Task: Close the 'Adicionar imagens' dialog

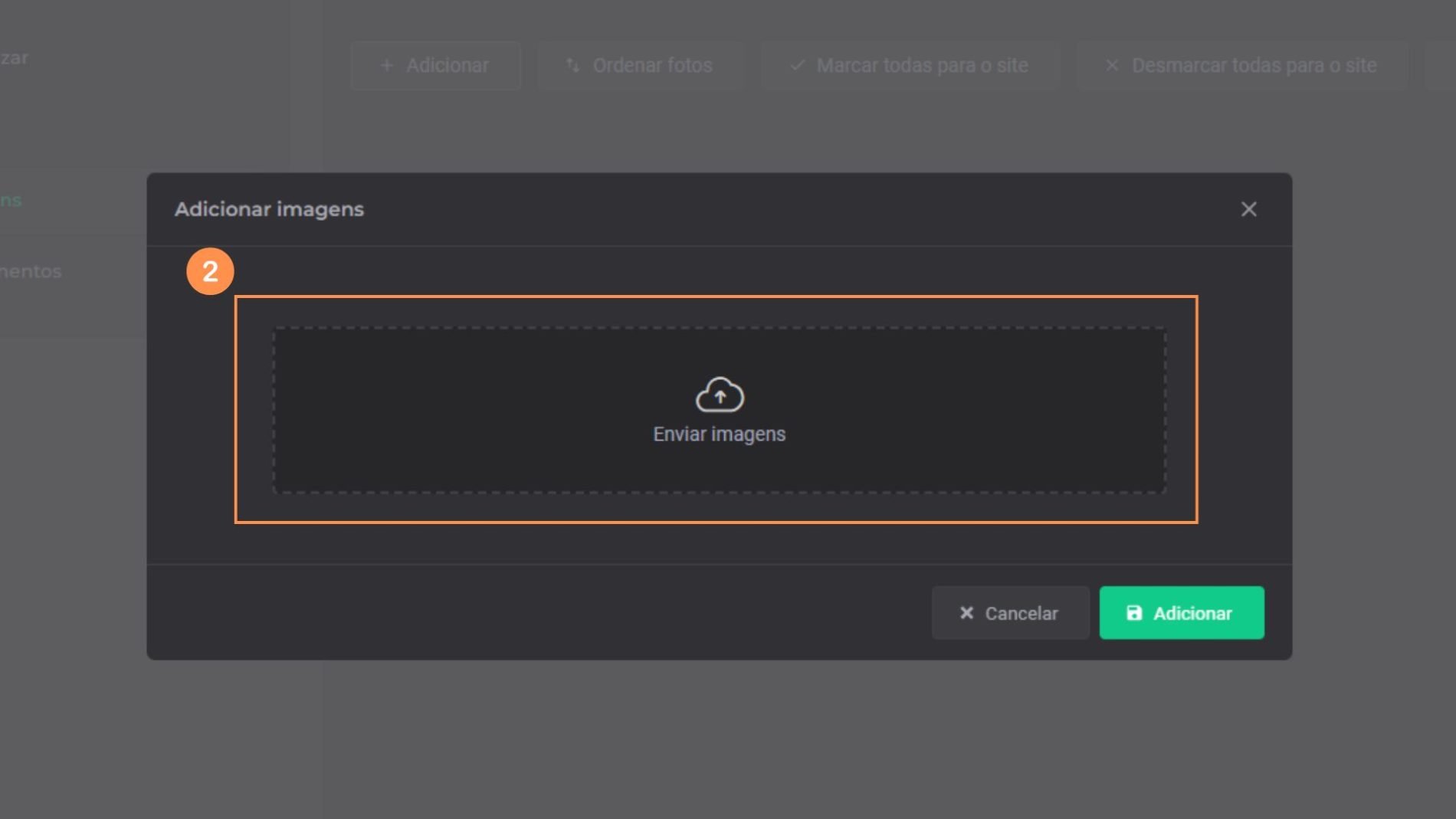Action: (1248, 209)
